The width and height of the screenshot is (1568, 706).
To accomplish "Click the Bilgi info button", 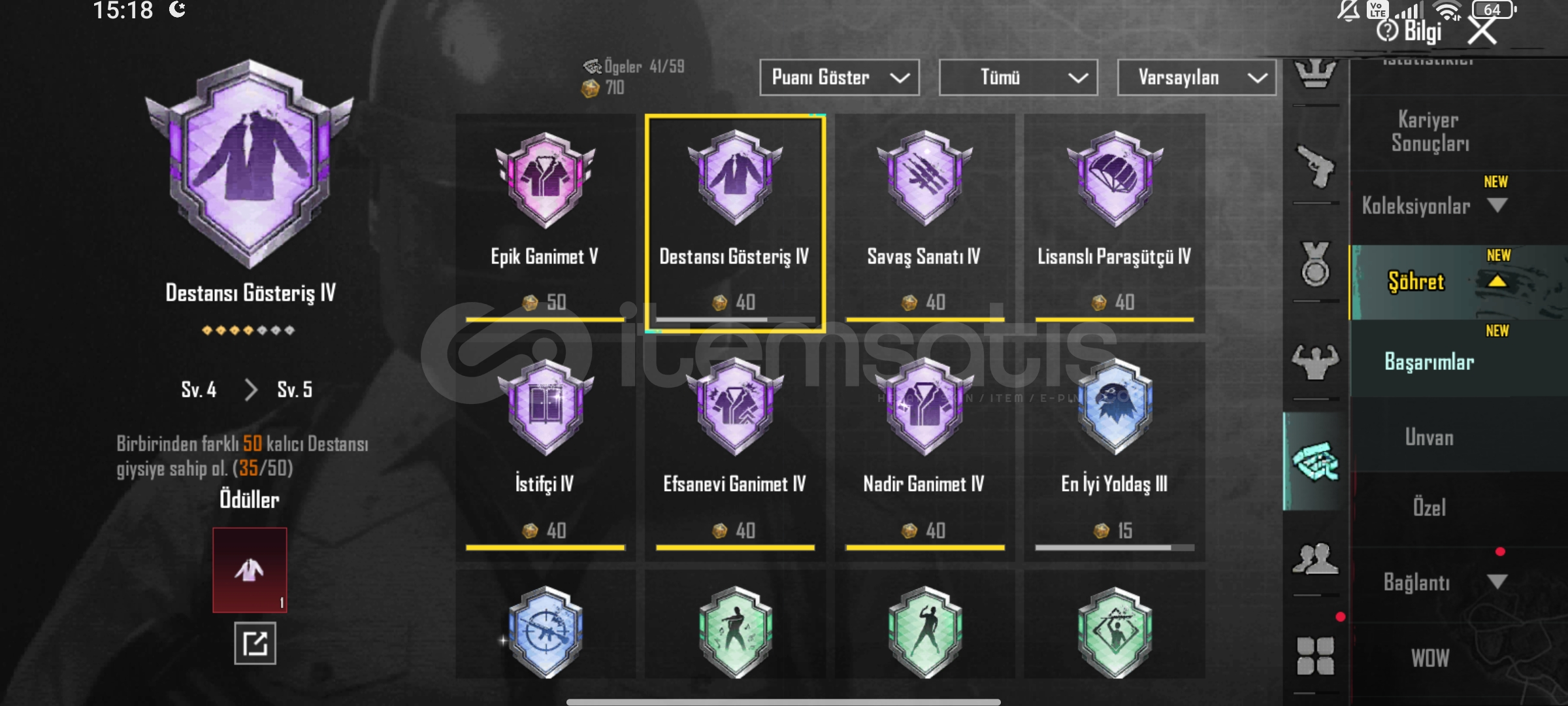I will [1409, 31].
